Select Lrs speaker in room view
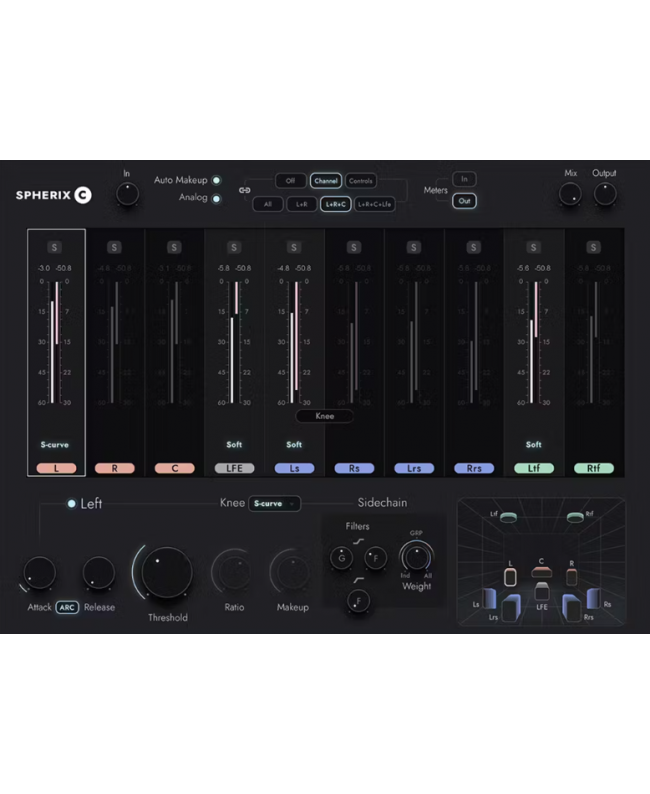Viewport: 650px width, 794px height. [x=511, y=608]
